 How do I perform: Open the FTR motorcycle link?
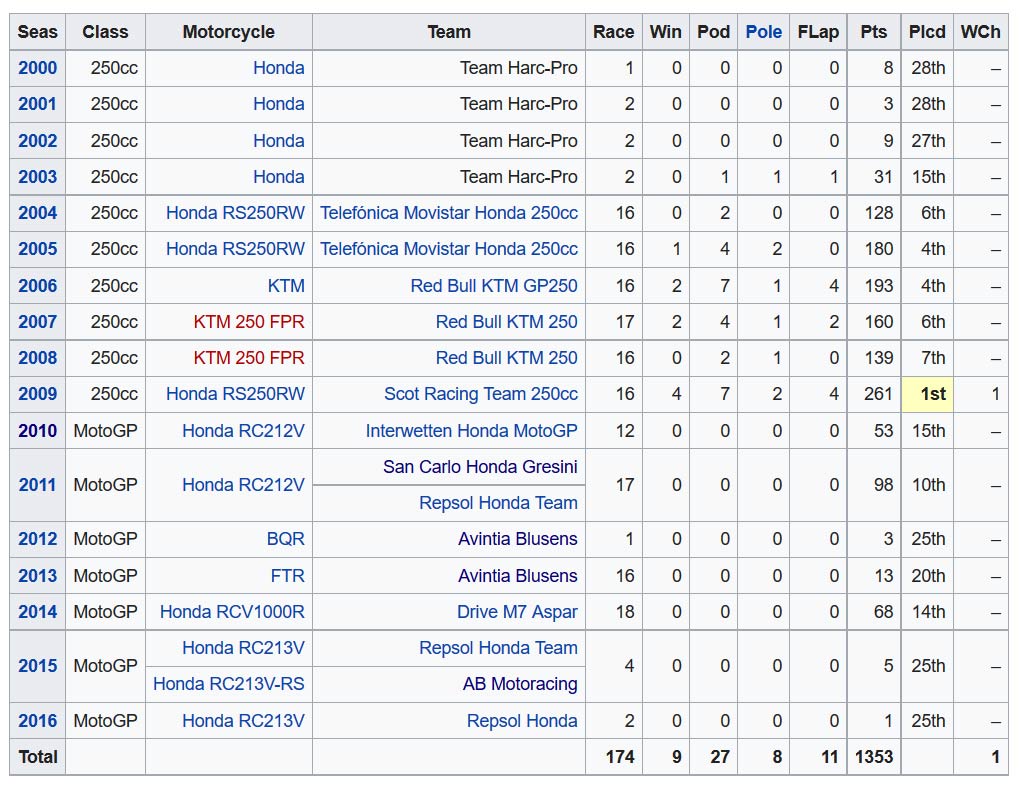click(288, 576)
